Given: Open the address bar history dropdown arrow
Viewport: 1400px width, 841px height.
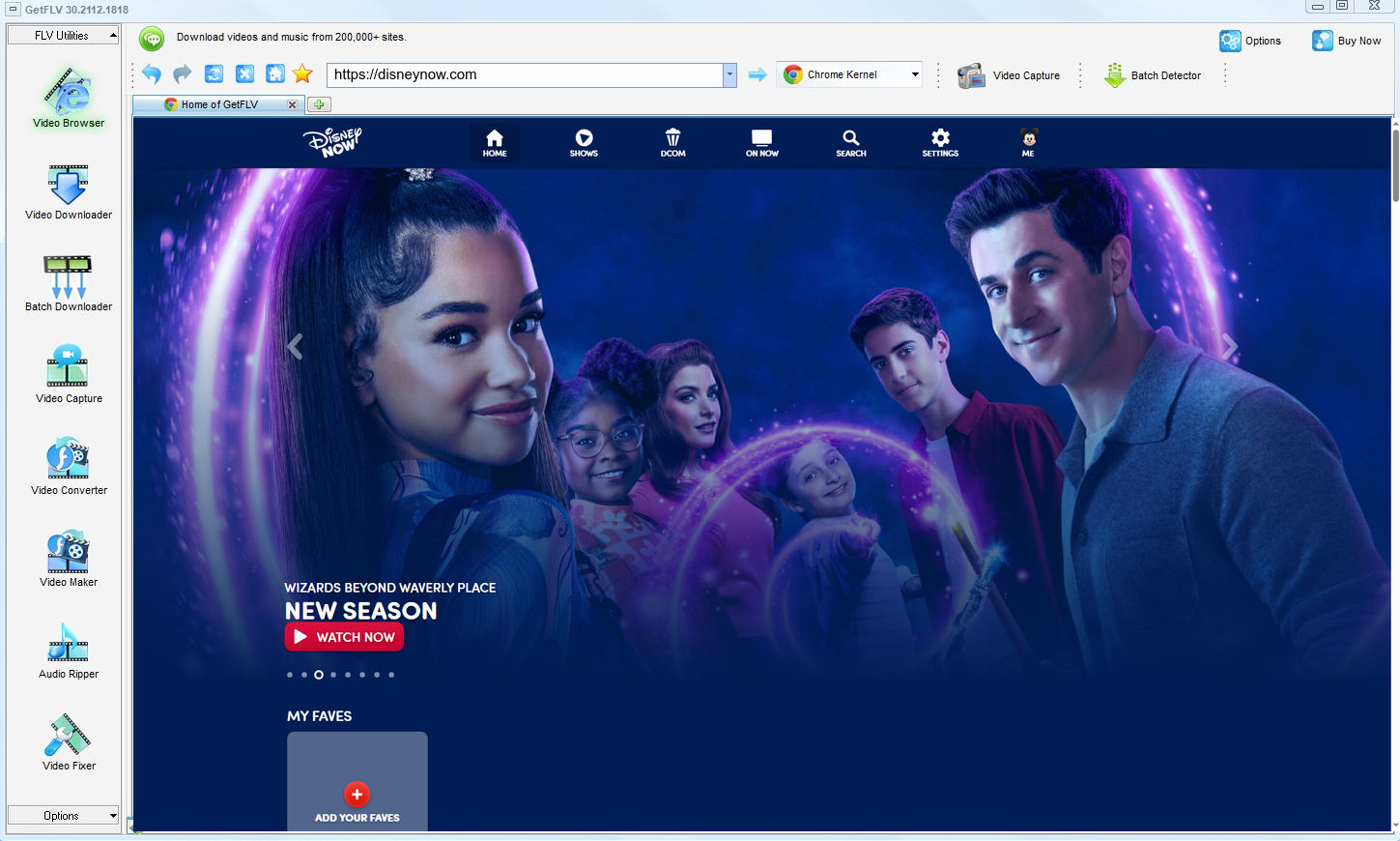Looking at the screenshot, I should [729, 74].
